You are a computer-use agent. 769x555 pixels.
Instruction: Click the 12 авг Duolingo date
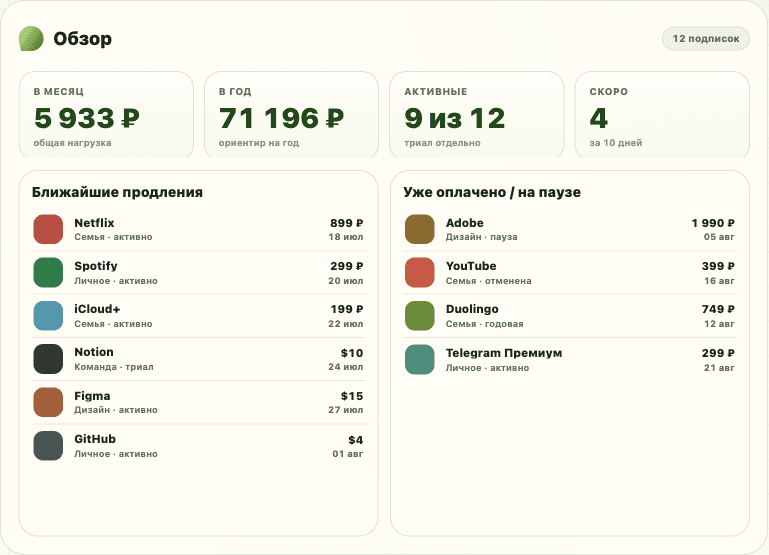(x=719, y=324)
